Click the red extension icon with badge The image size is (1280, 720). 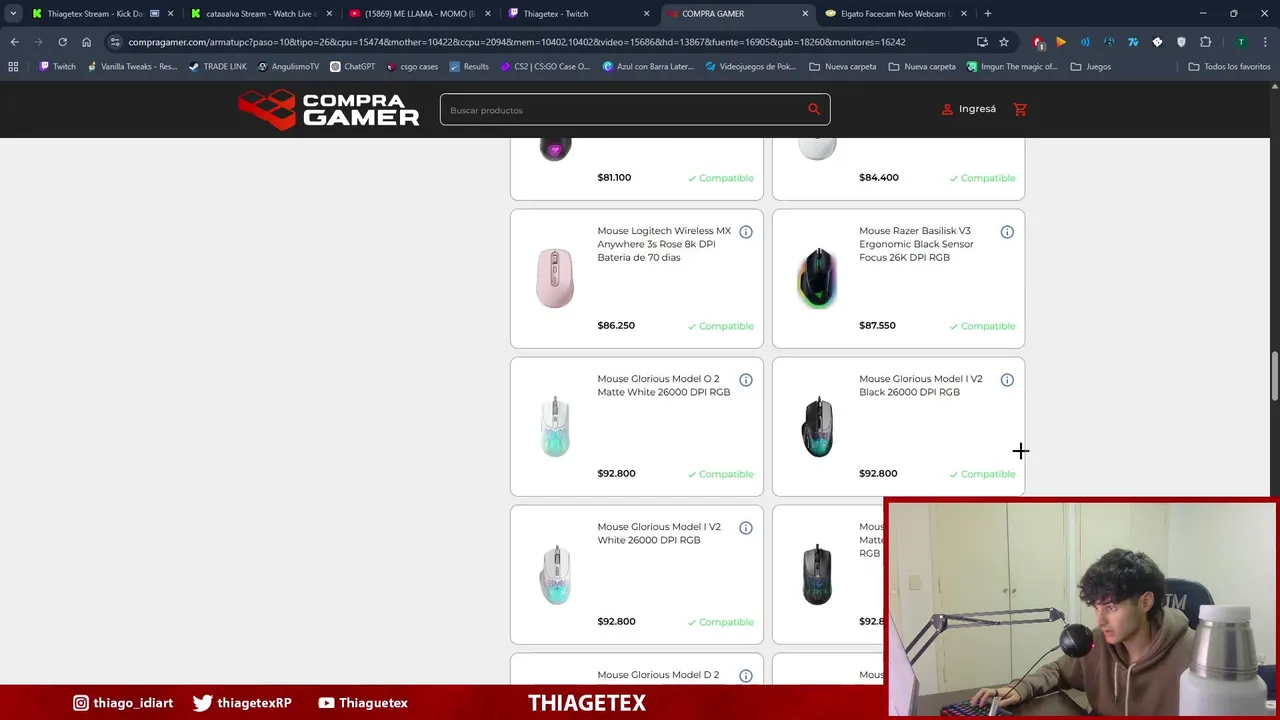(x=1038, y=42)
